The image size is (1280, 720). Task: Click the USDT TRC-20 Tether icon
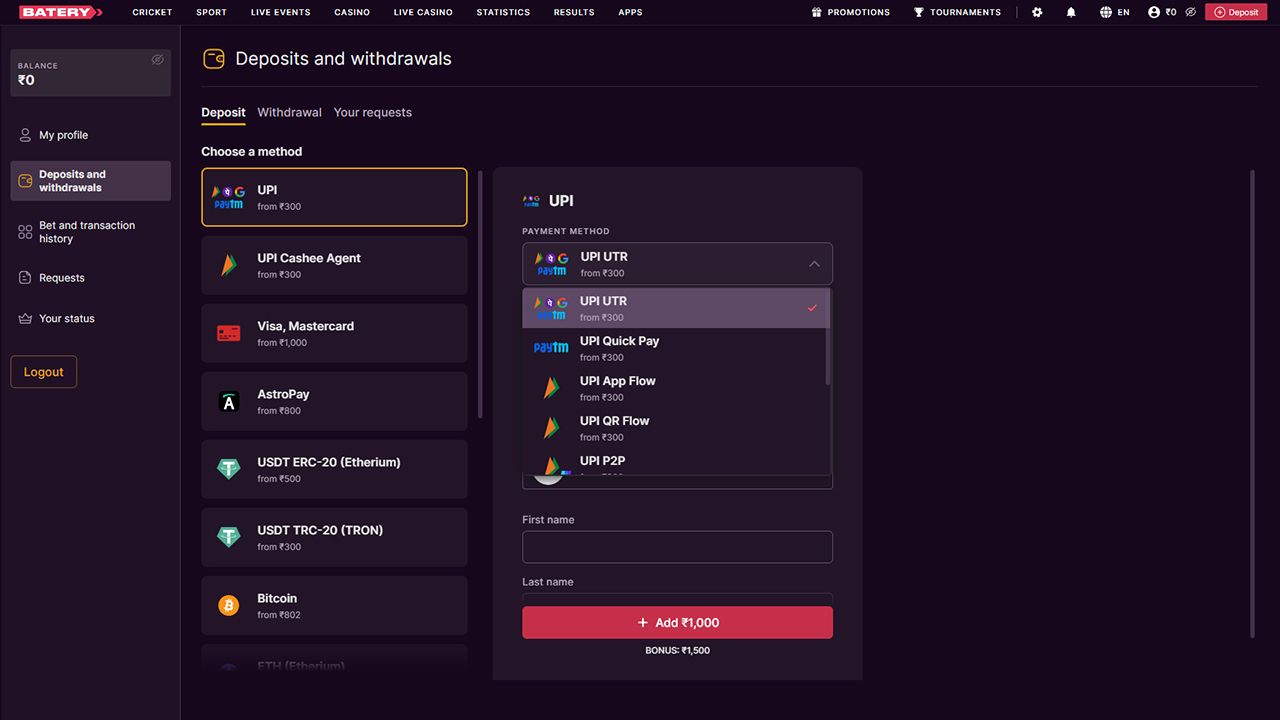[x=229, y=537]
